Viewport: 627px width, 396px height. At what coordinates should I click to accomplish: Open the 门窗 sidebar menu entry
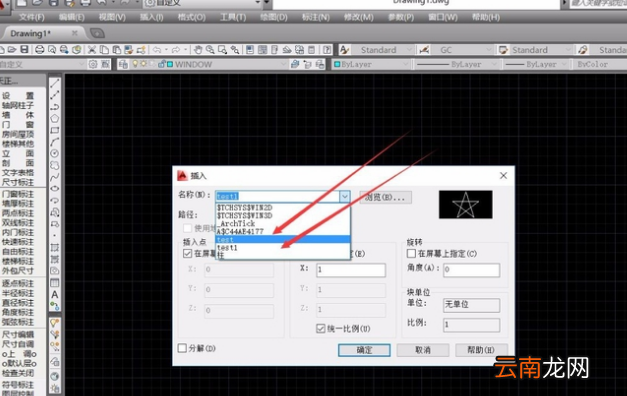click(18, 125)
